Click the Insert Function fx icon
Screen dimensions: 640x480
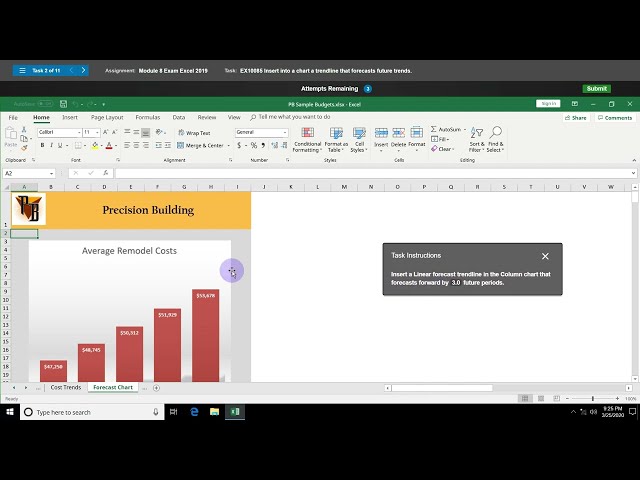tap(106, 173)
